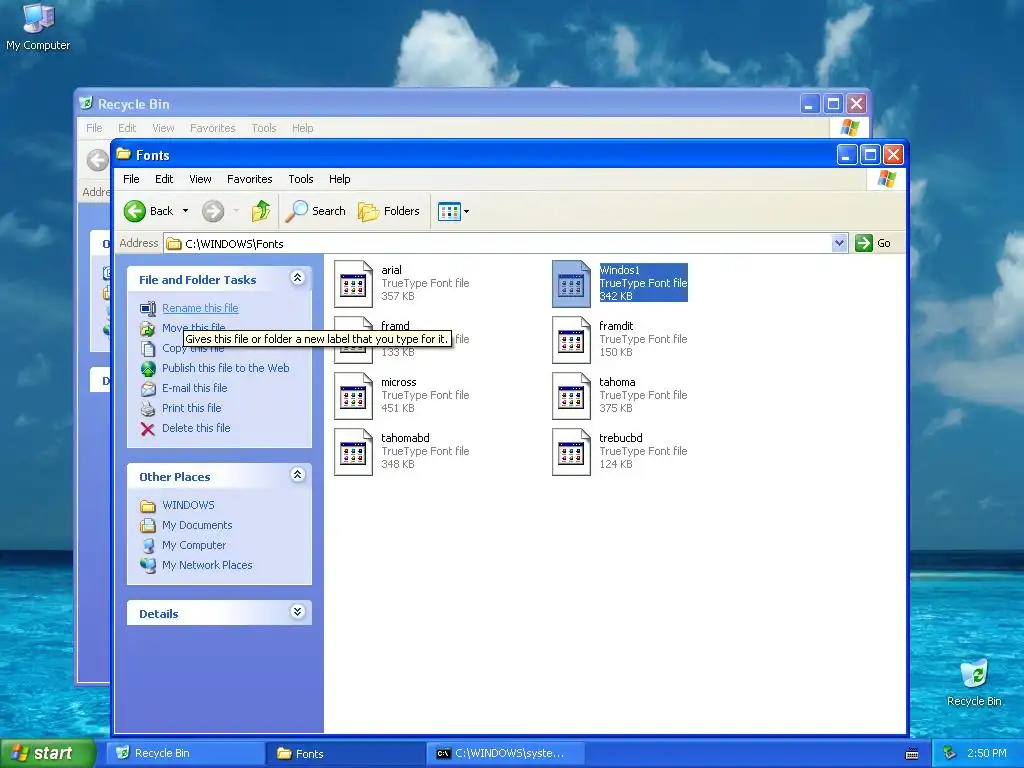The height and width of the screenshot is (768, 1024).
Task: Expand the Details panel
Action: (x=297, y=612)
